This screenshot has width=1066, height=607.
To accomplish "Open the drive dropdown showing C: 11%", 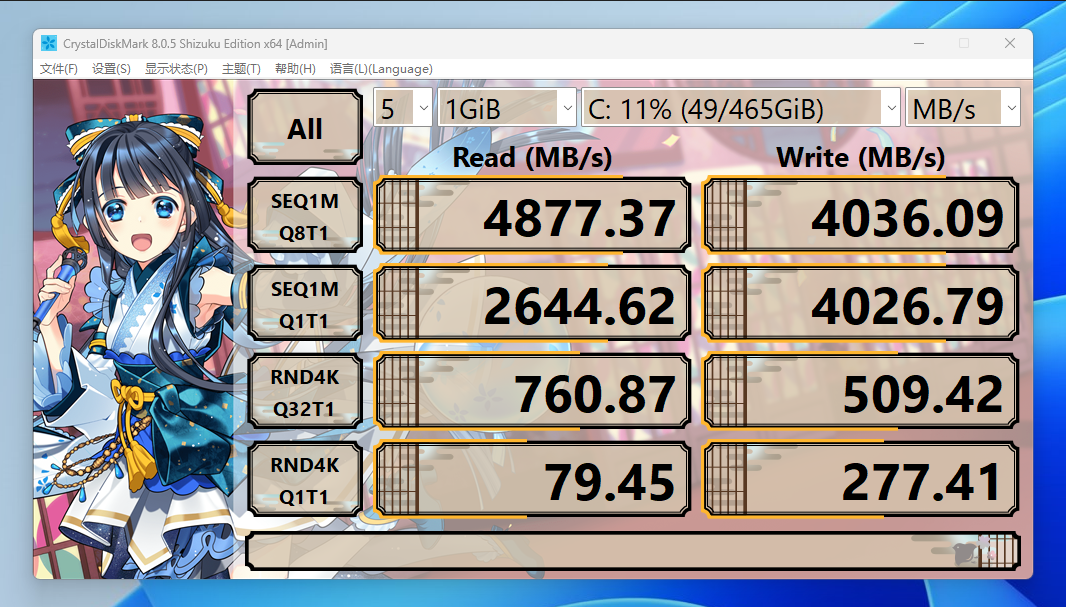I will pos(741,107).
